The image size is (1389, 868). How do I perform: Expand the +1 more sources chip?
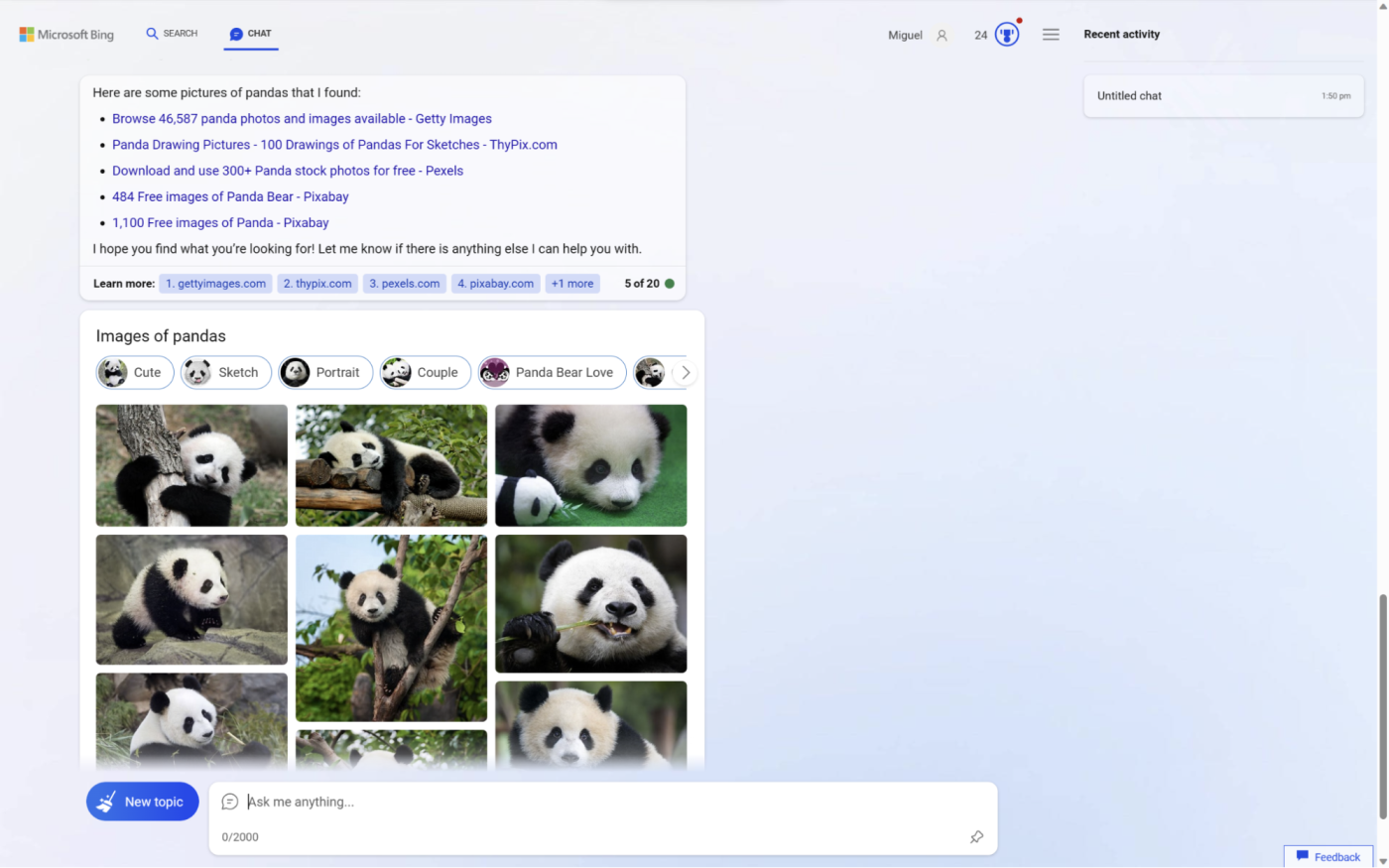click(572, 284)
